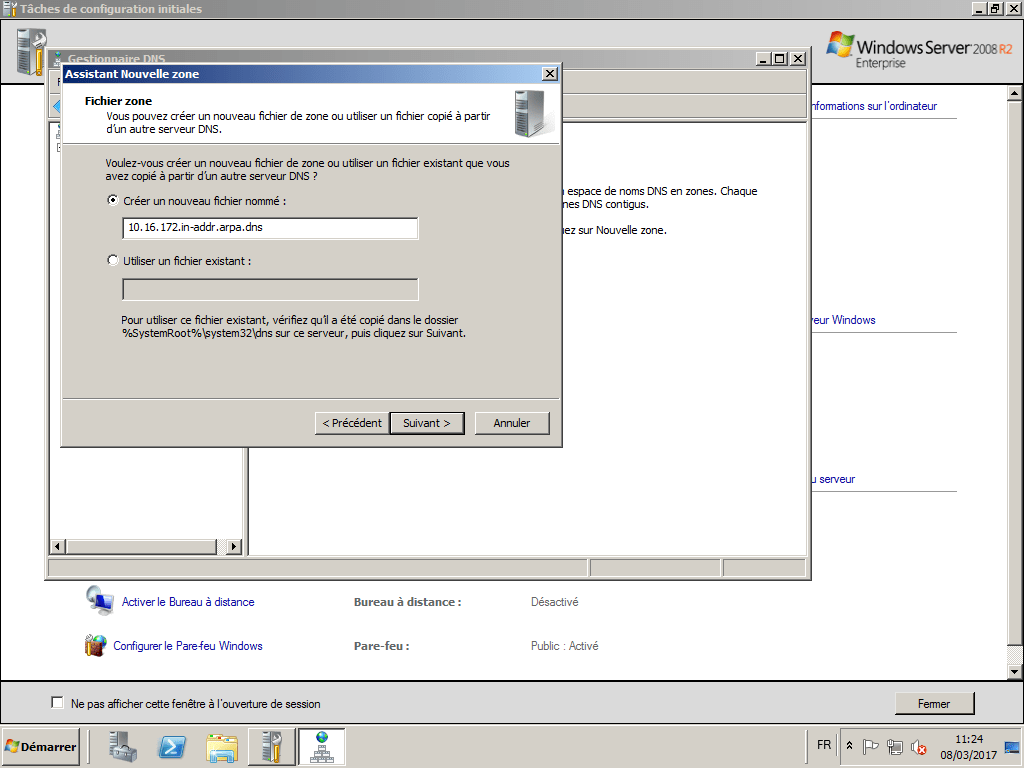
Task: Open the Action Center flag icon
Action: tap(872, 746)
